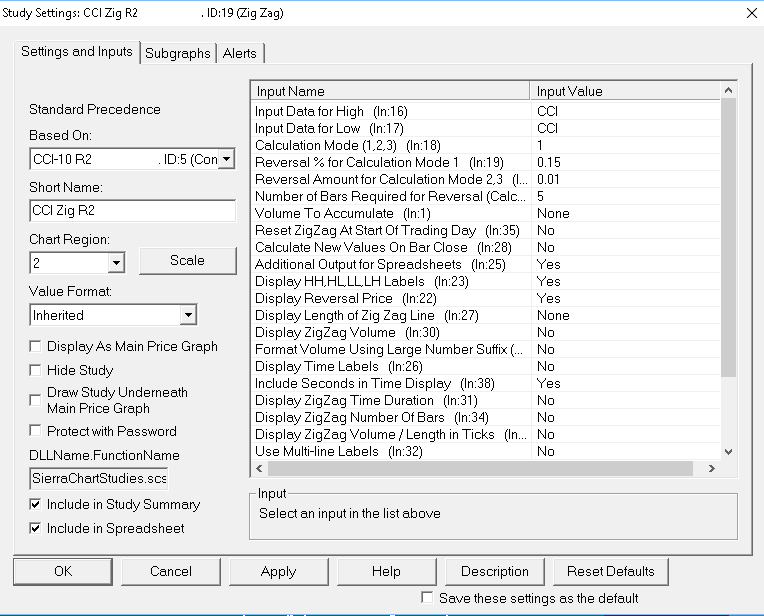The image size is (764, 616).
Task: Enable Display As Main Price Graph
Action: pyautogui.click(x=37, y=347)
